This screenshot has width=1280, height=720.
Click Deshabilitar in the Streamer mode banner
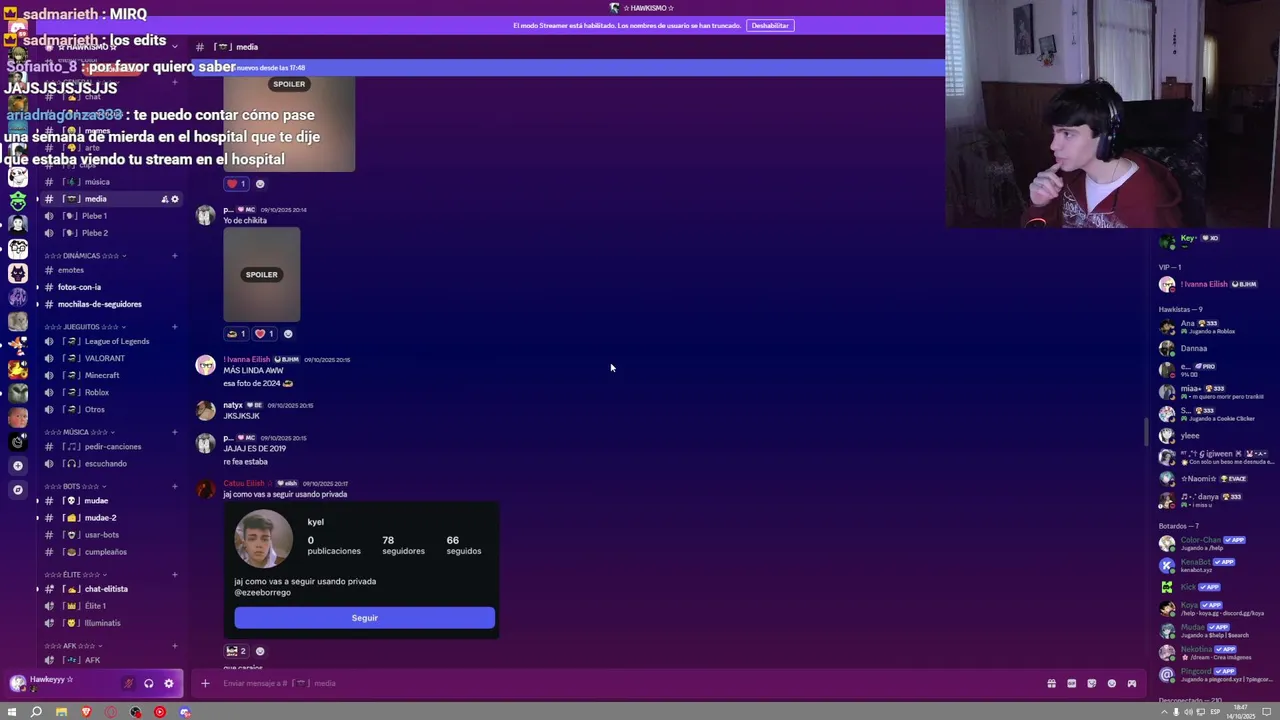pyautogui.click(x=770, y=25)
